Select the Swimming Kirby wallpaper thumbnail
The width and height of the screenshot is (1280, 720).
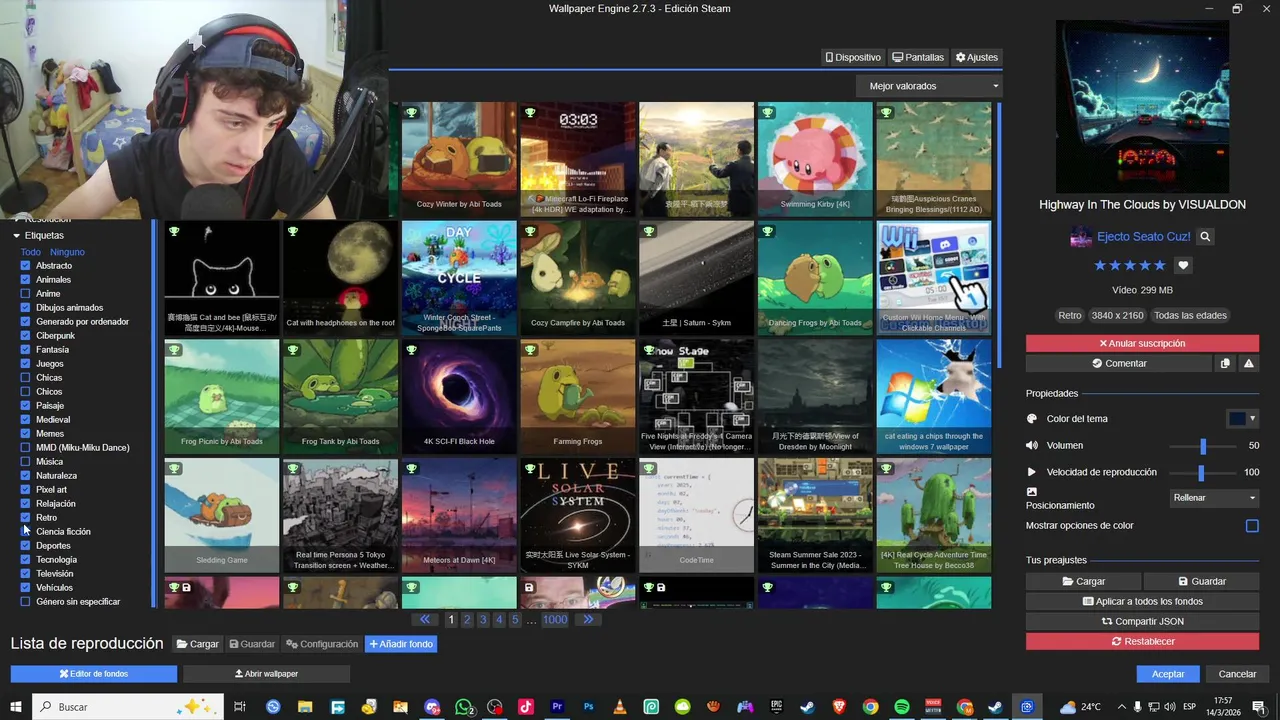[815, 159]
